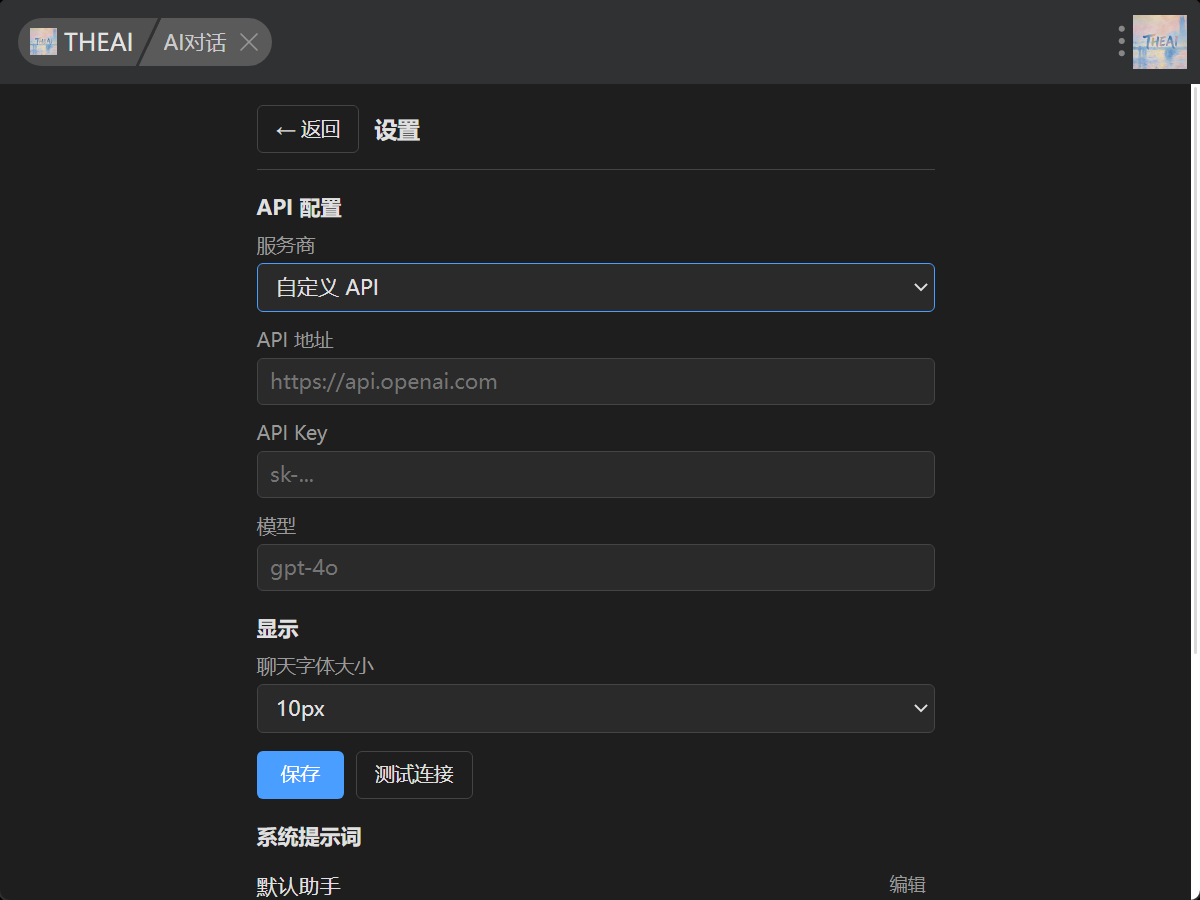
Task: Click the THEAI avatar in top-right corner
Action: (1159, 42)
